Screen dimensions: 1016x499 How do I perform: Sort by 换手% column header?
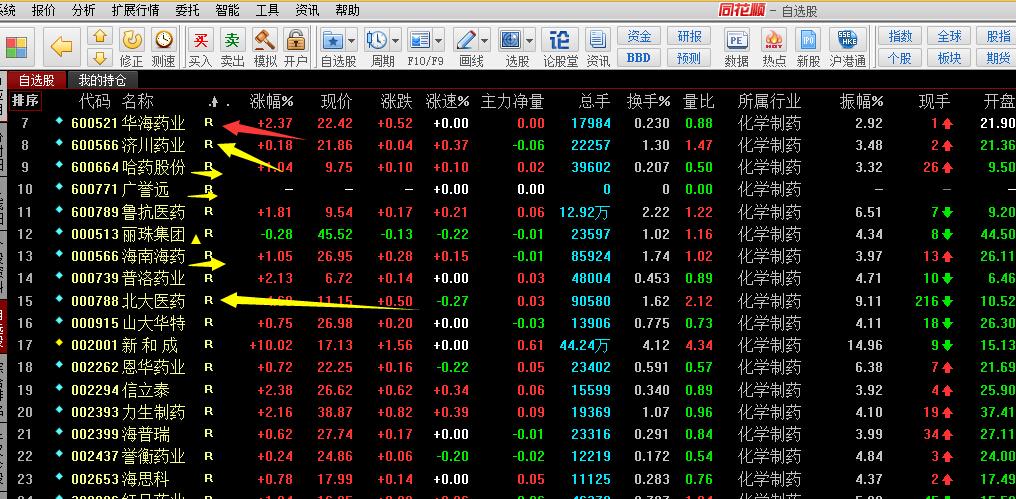coord(649,102)
